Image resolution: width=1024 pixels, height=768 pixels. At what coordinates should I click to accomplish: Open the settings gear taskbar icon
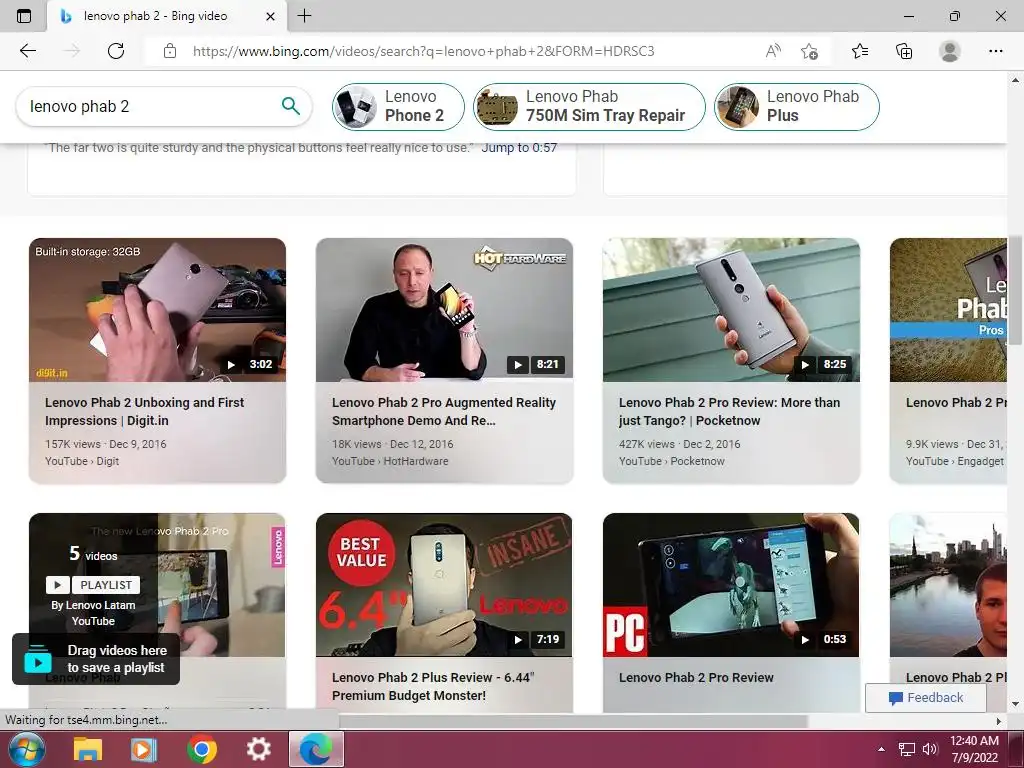[258, 750]
